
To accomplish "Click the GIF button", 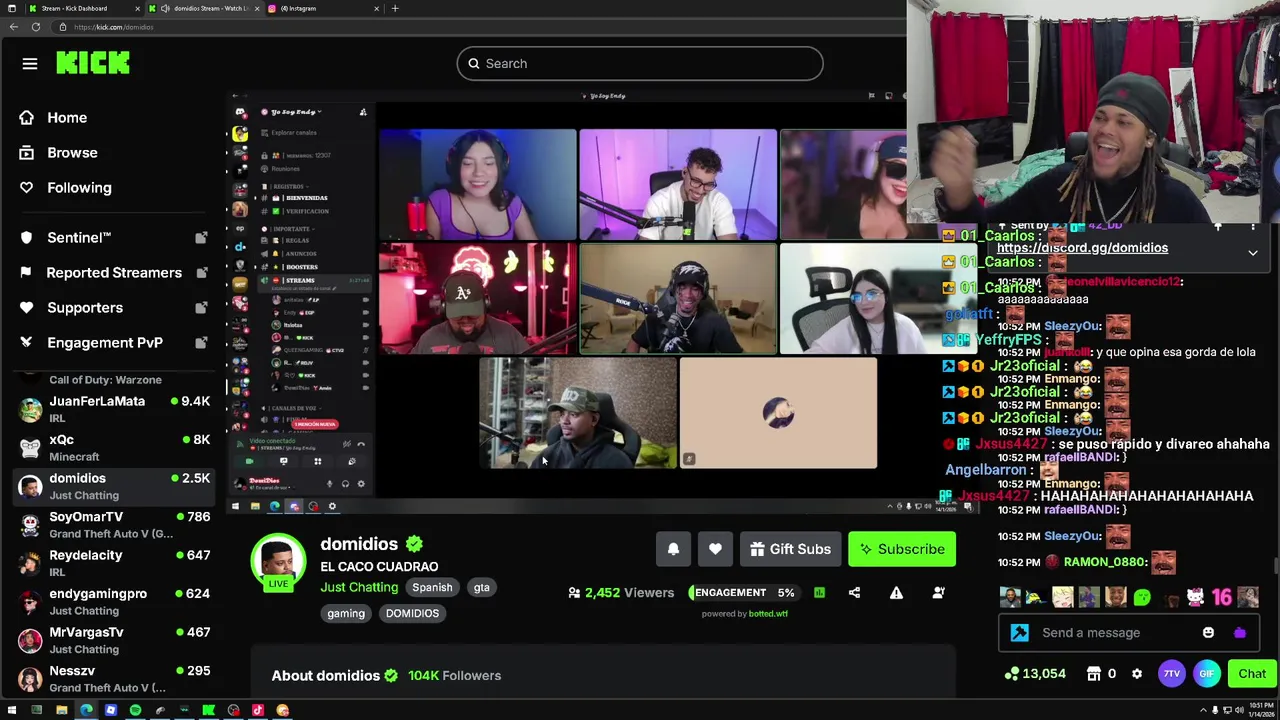I will pos(1207,674).
